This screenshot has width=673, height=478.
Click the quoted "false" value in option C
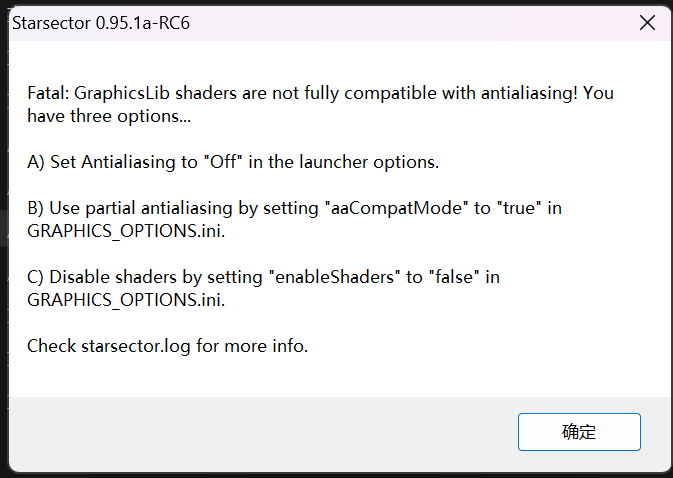coord(440,277)
